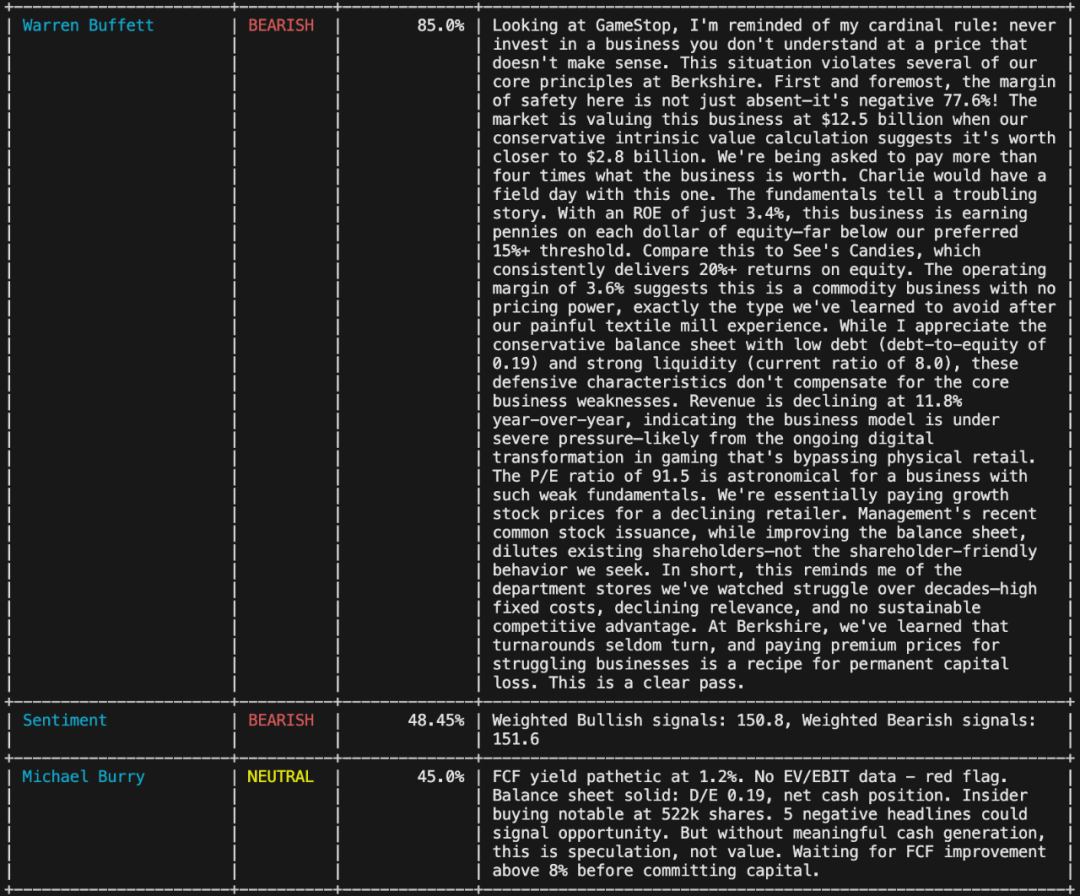Click the line starting 'buying notable at 522k shares'
Viewport: 1080px width, 896px height.
[x=760, y=815]
